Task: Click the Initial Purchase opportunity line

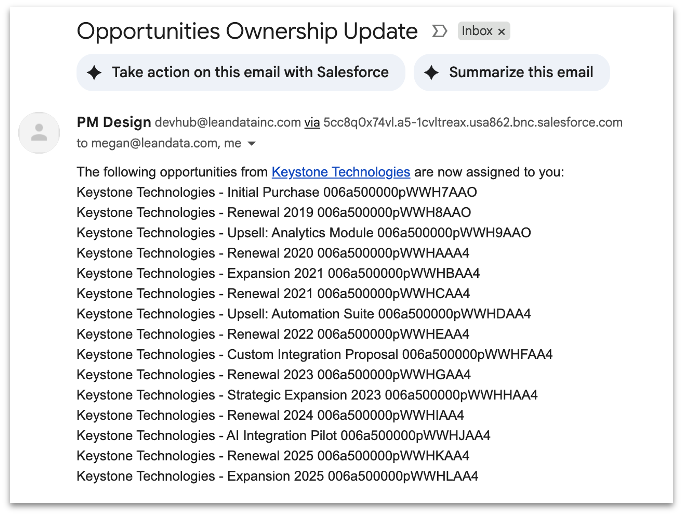Action: tap(277, 192)
